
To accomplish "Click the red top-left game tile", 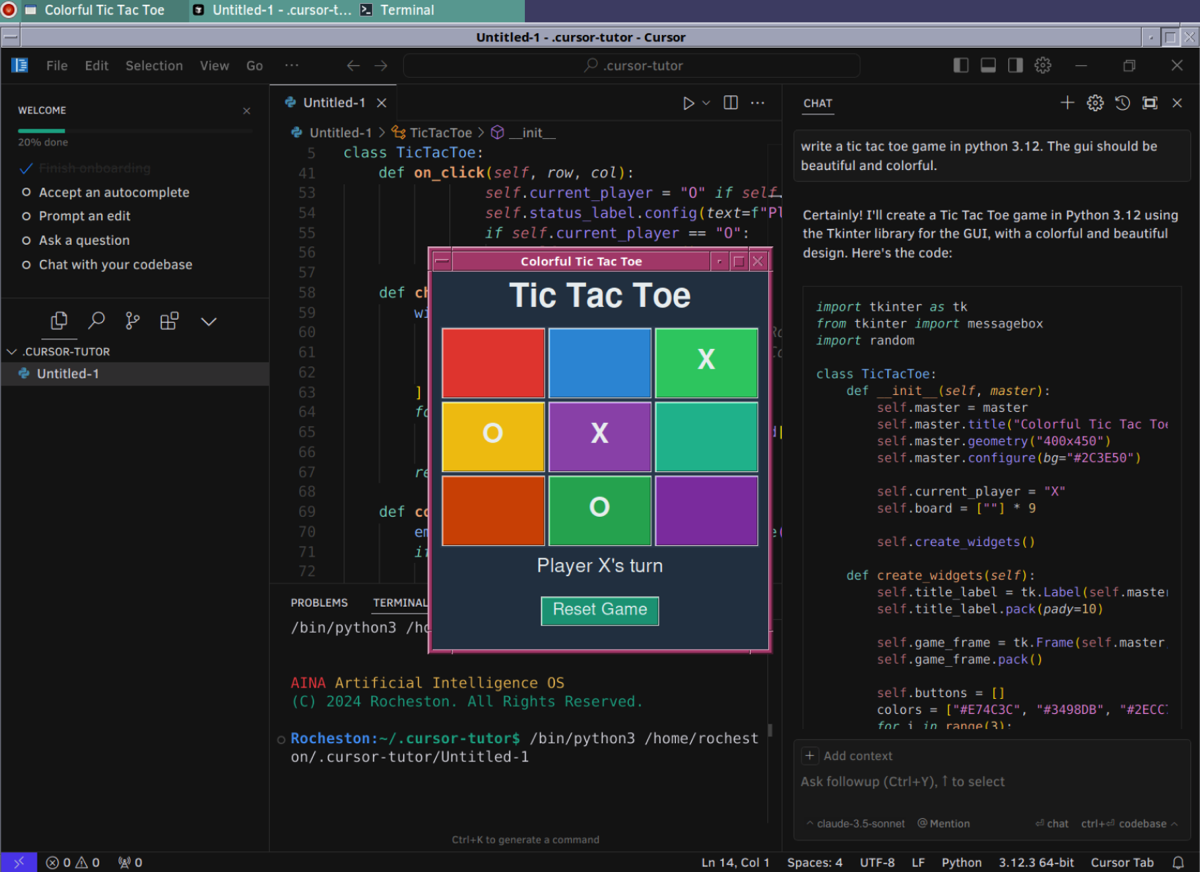I will tap(493, 362).
